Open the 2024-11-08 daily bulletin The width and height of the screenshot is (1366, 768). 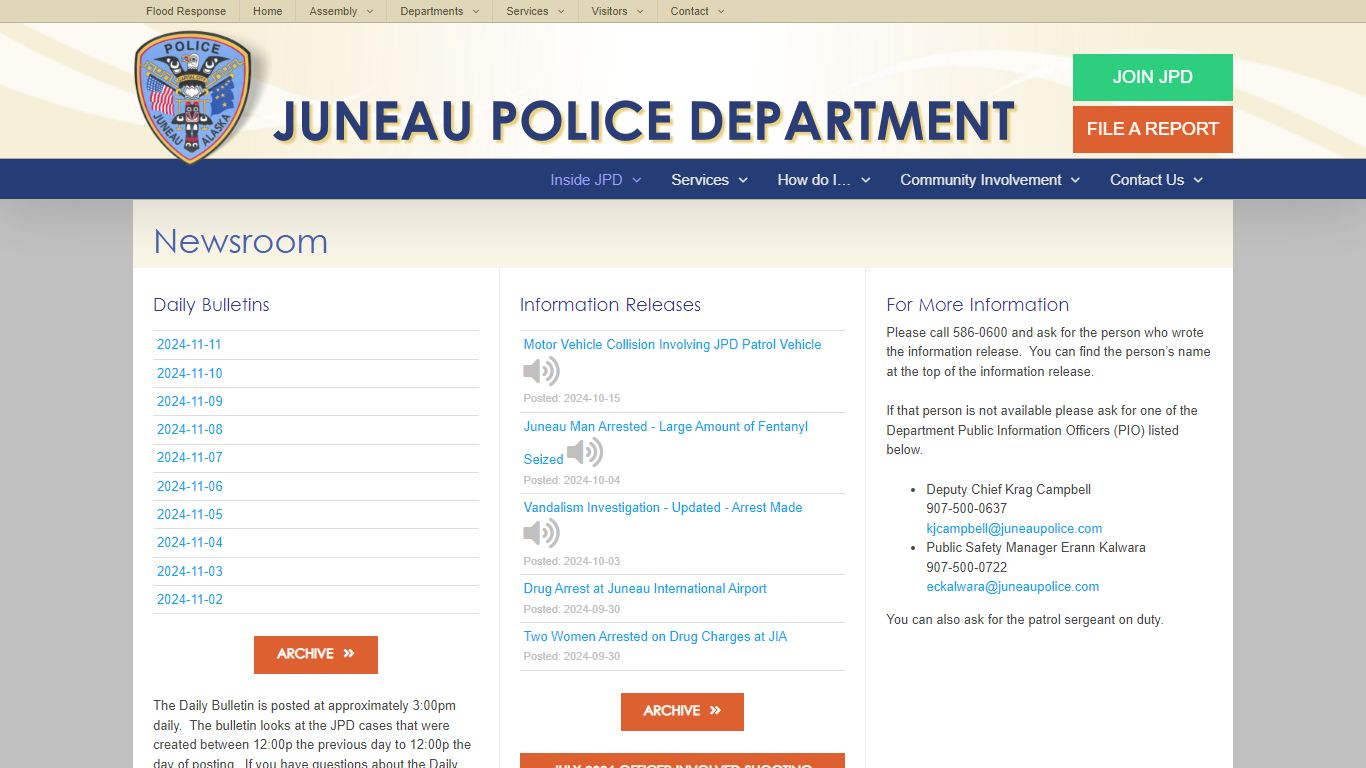[189, 429]
